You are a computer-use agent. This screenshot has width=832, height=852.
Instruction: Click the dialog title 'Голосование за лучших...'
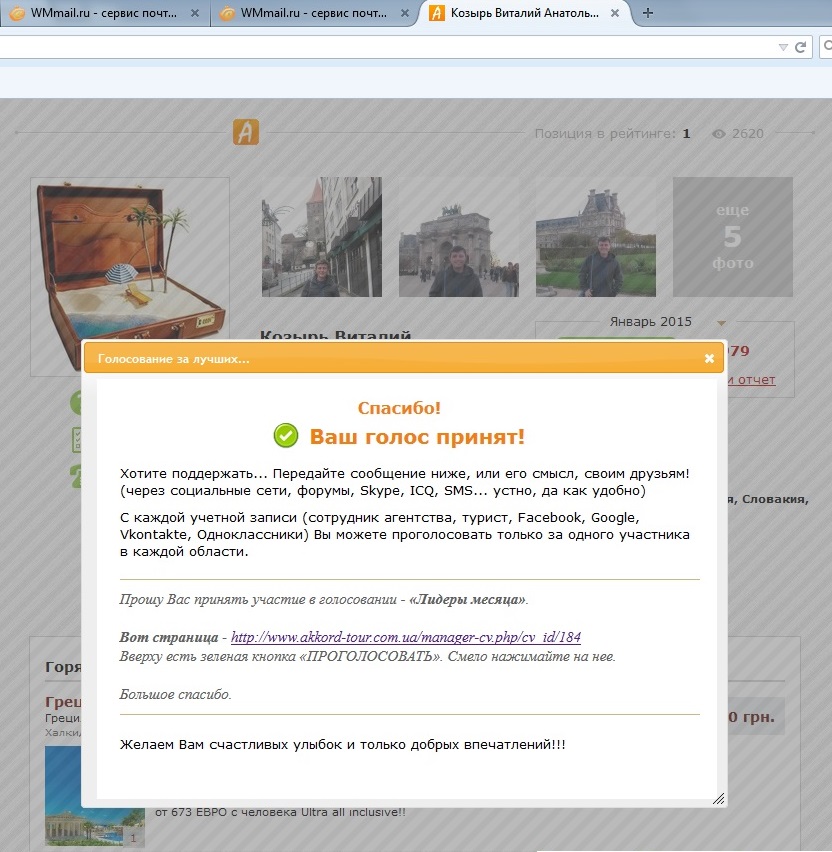(173, 359)
